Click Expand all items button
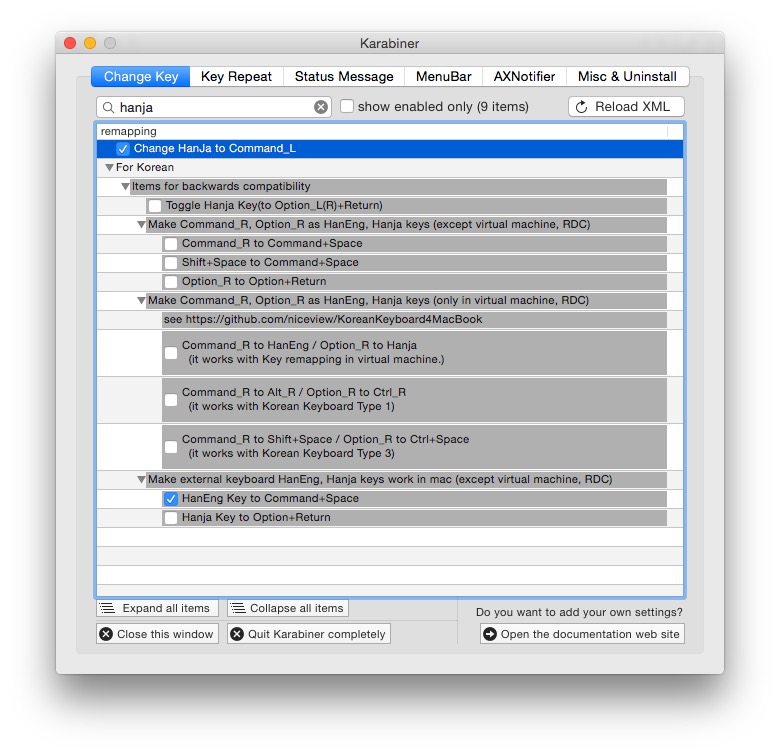 click(x=157, y=608)
